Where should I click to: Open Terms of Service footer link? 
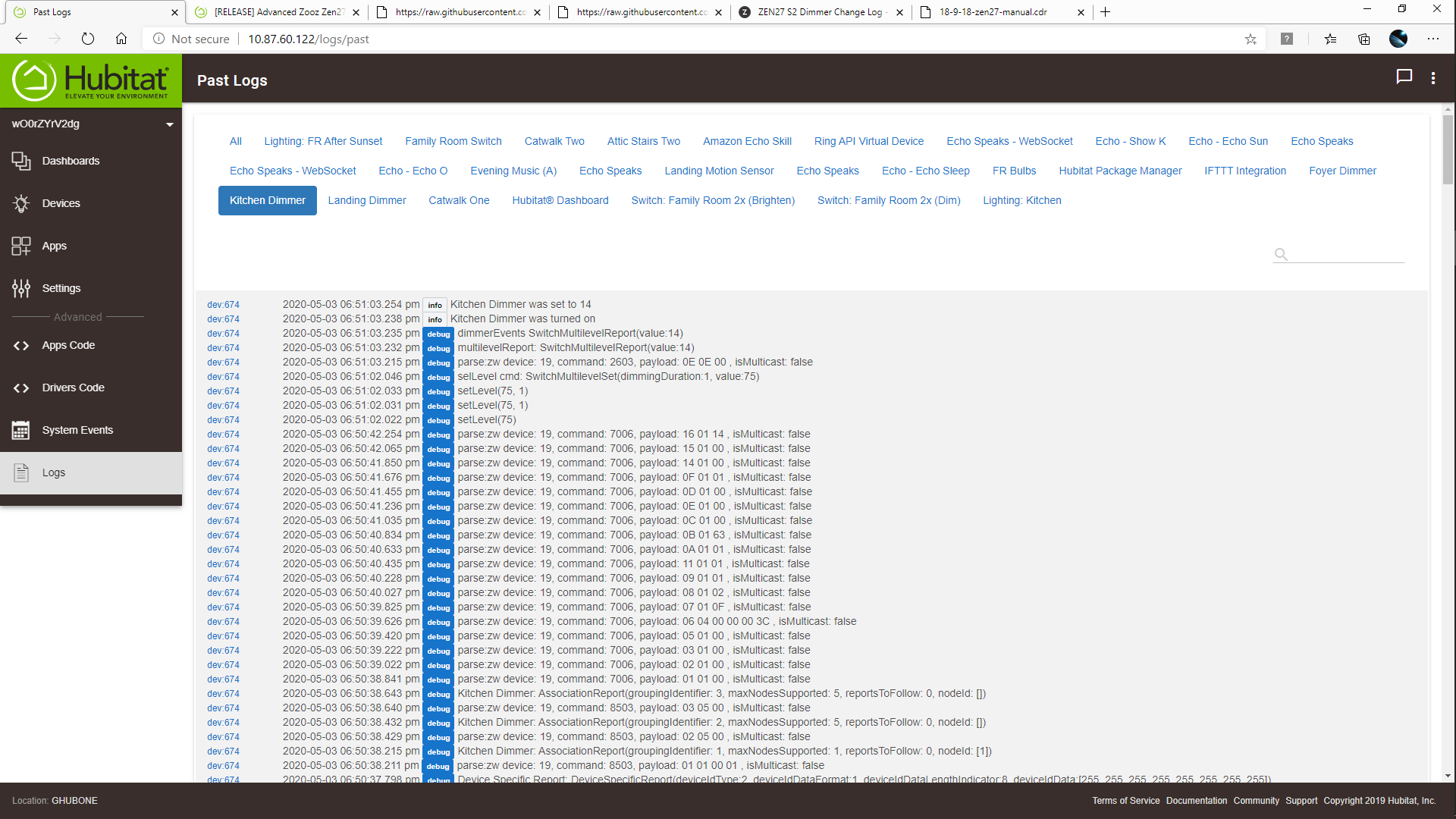coord(1126,801)
